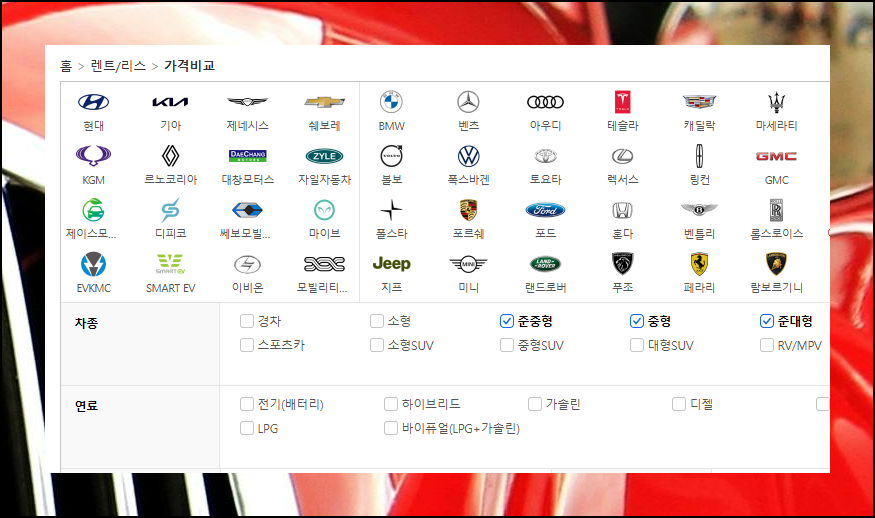
Task: Select the Chevrolet (쉐보레) bowtie logo
Action: click(x=324, y=102)
